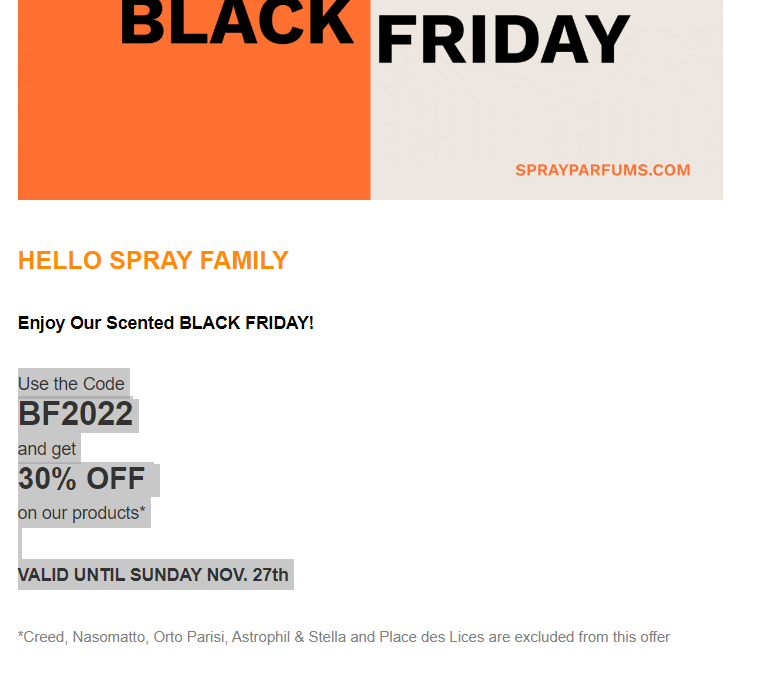This screenshot has width=762, height=681.
Task: Click the BF2022 promo code
Action: click(x=76, y=414)
